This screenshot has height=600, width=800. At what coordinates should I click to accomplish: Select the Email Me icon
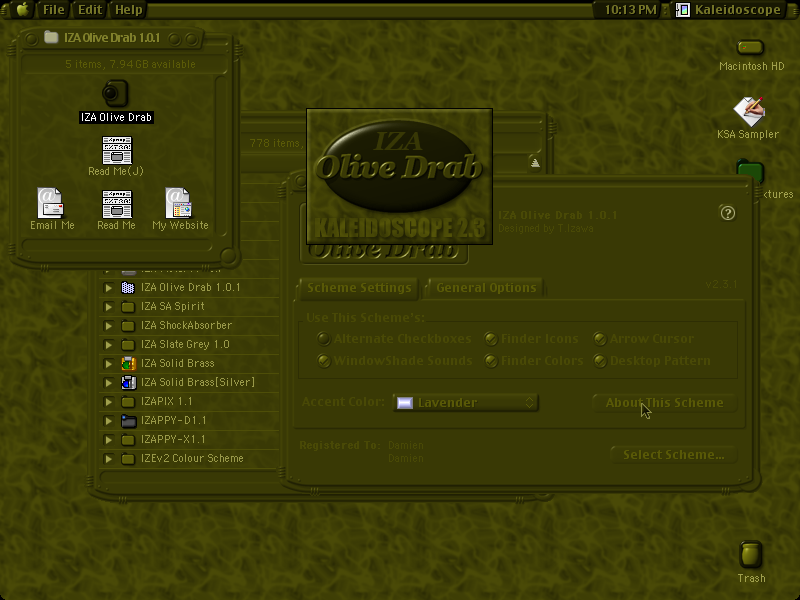[50, 203]
